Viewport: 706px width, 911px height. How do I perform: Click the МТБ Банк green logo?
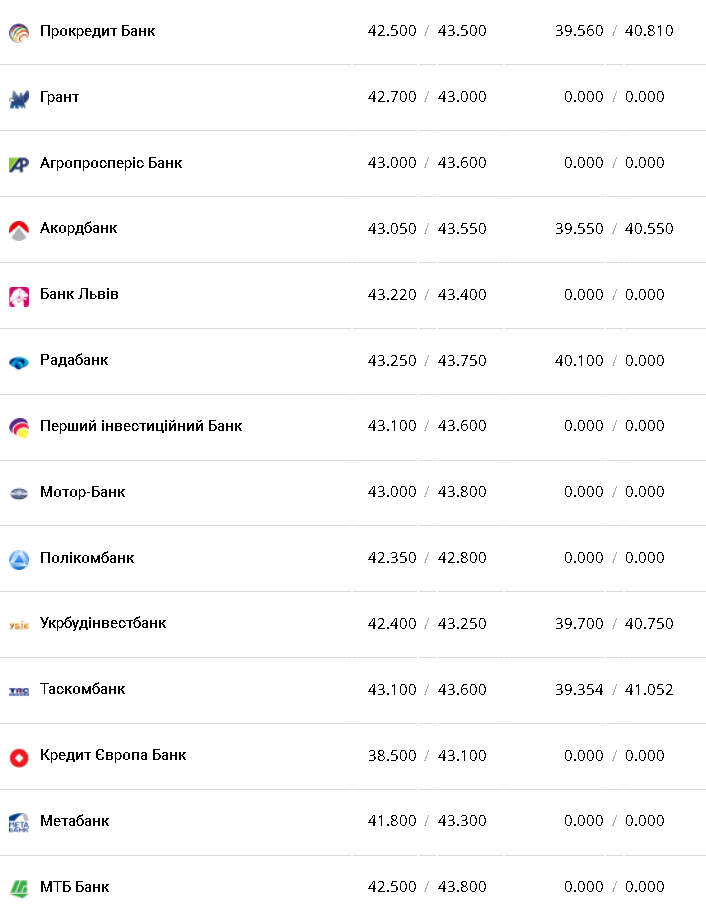19,888
